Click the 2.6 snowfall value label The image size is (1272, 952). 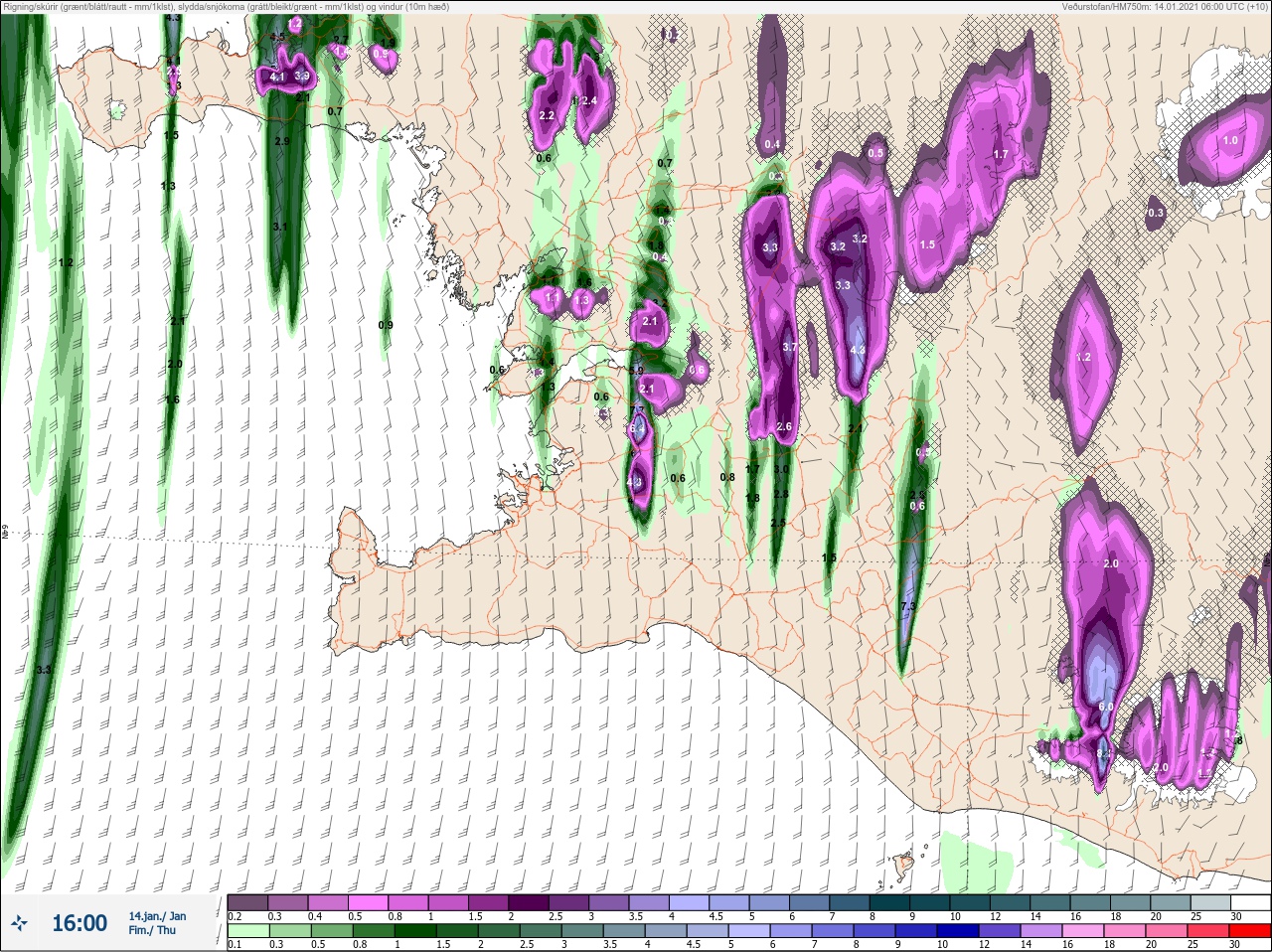(x=784, y=426)
